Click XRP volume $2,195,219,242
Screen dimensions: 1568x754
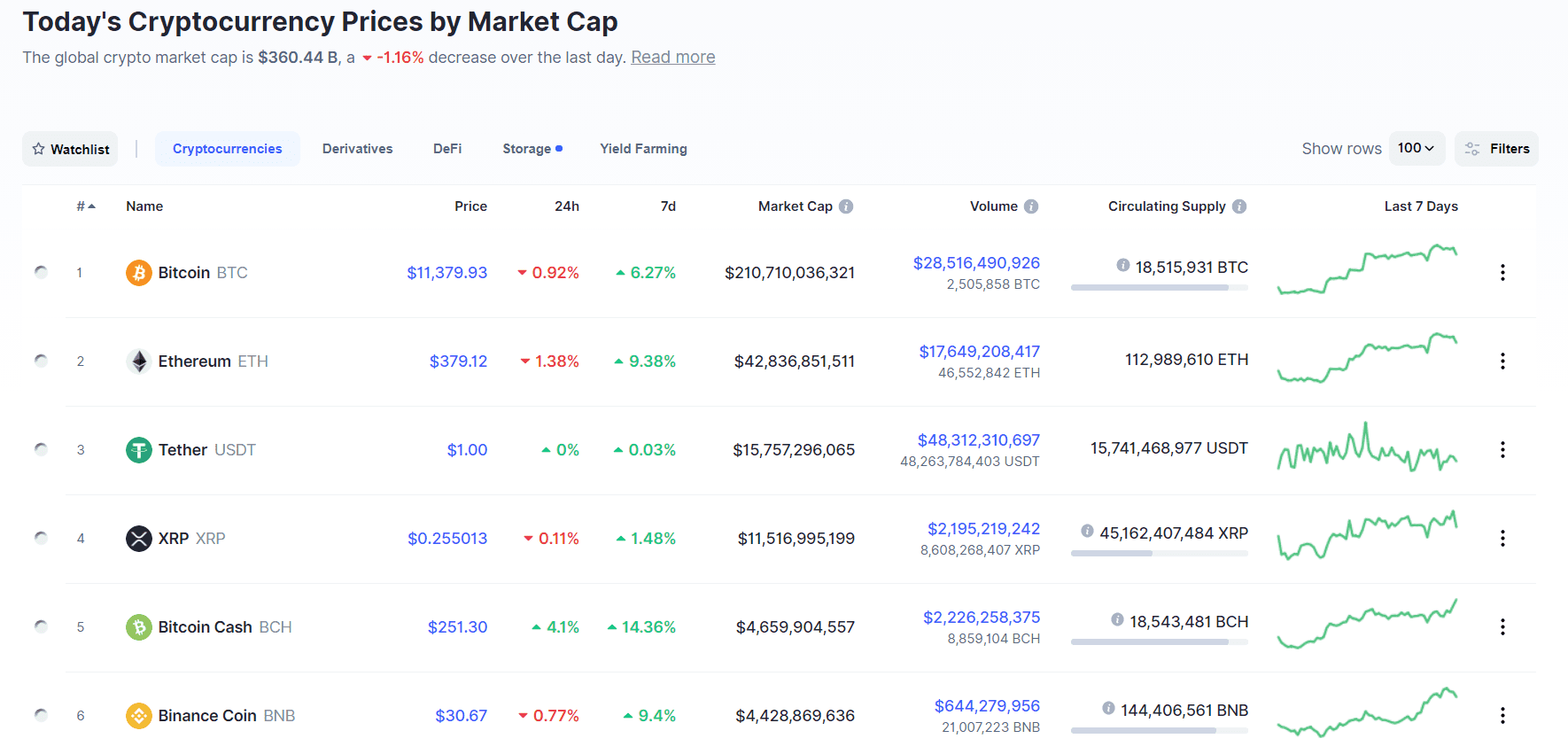[984, 529]
